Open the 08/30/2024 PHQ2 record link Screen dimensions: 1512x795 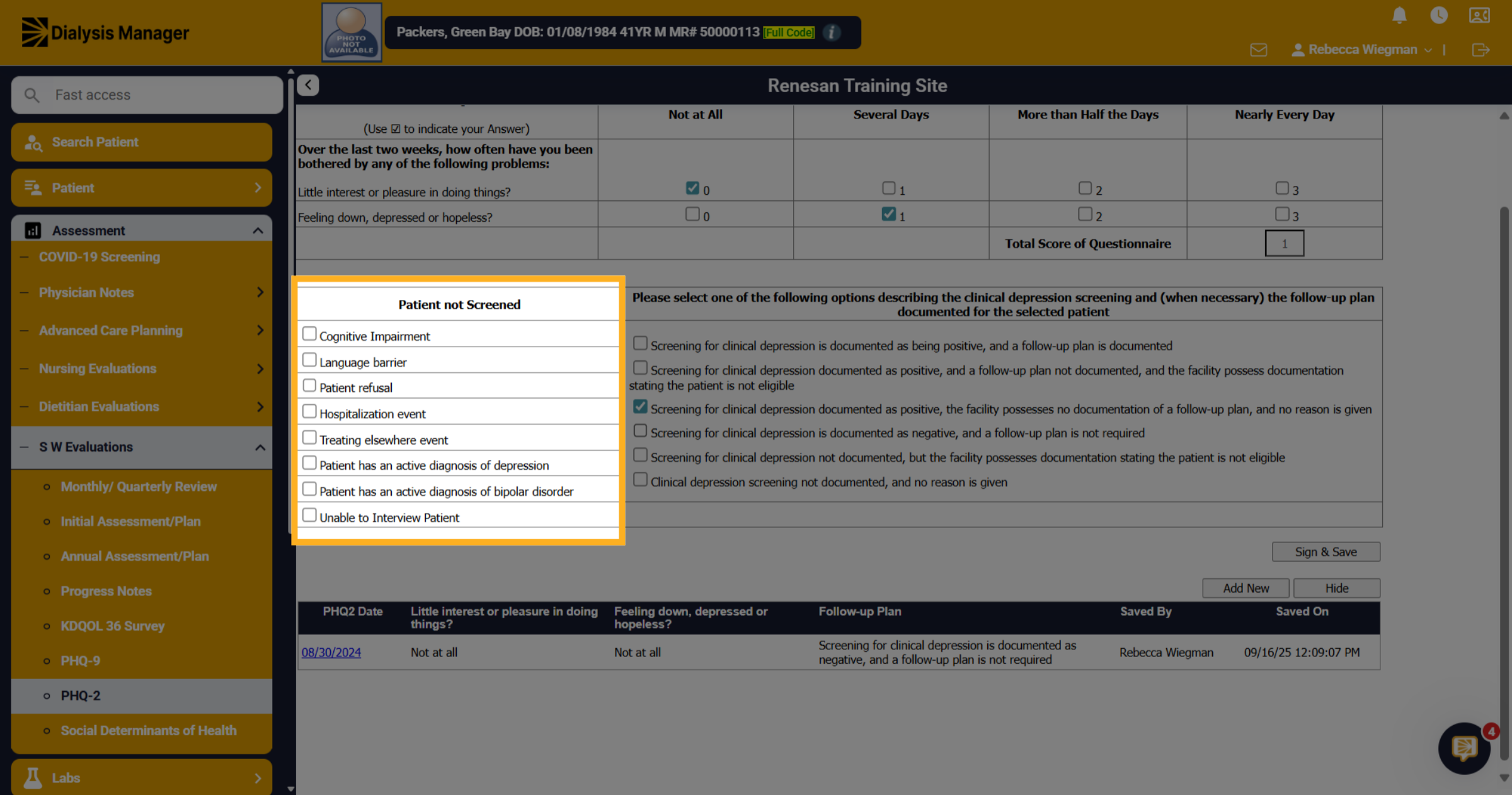click(331, 653)
